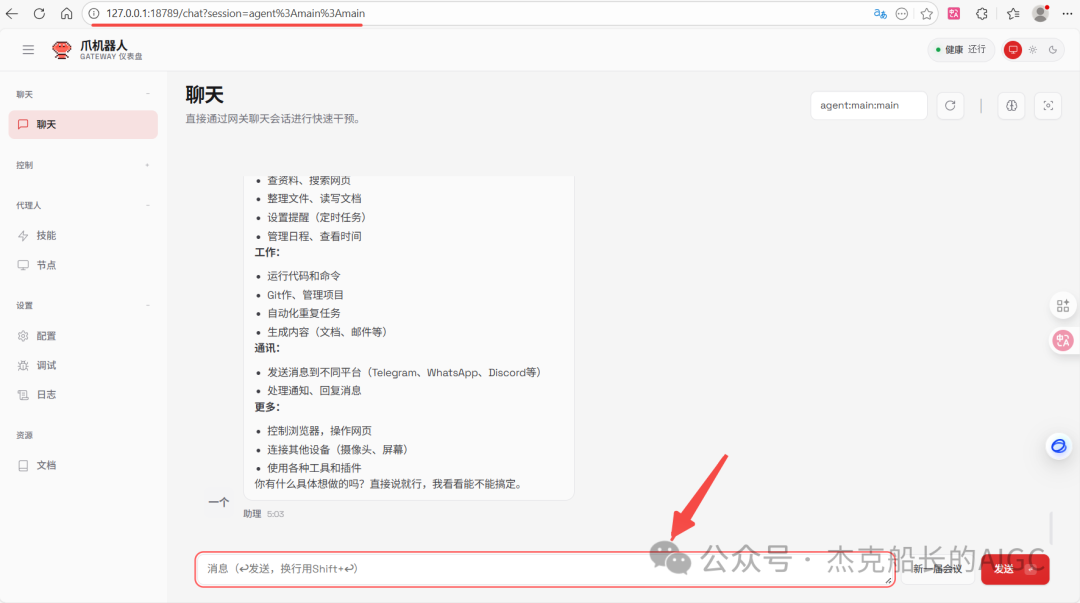
Task: Click the line 自动化重复任务
Action: pos(304,313)
